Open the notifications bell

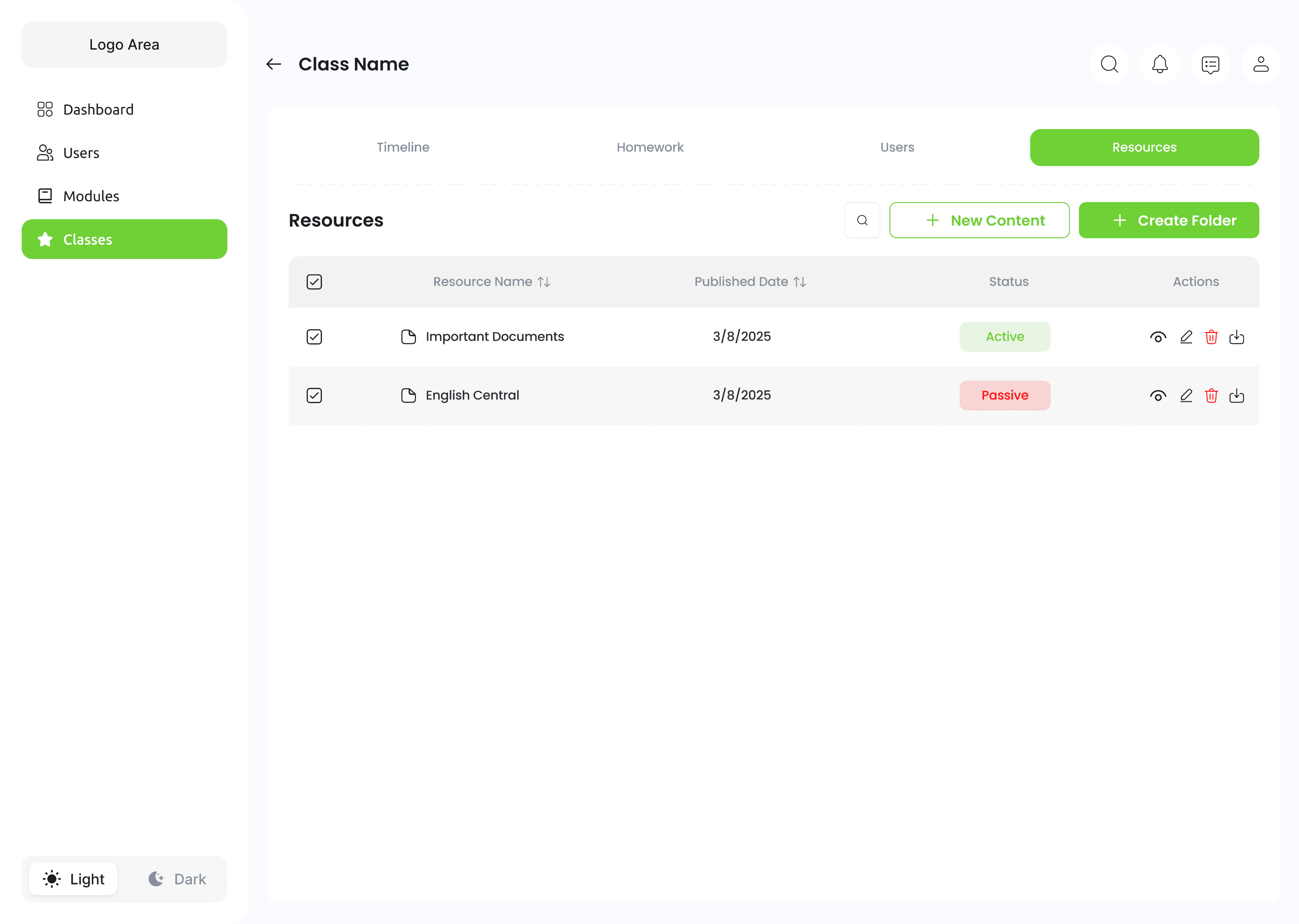[1160, 64]
